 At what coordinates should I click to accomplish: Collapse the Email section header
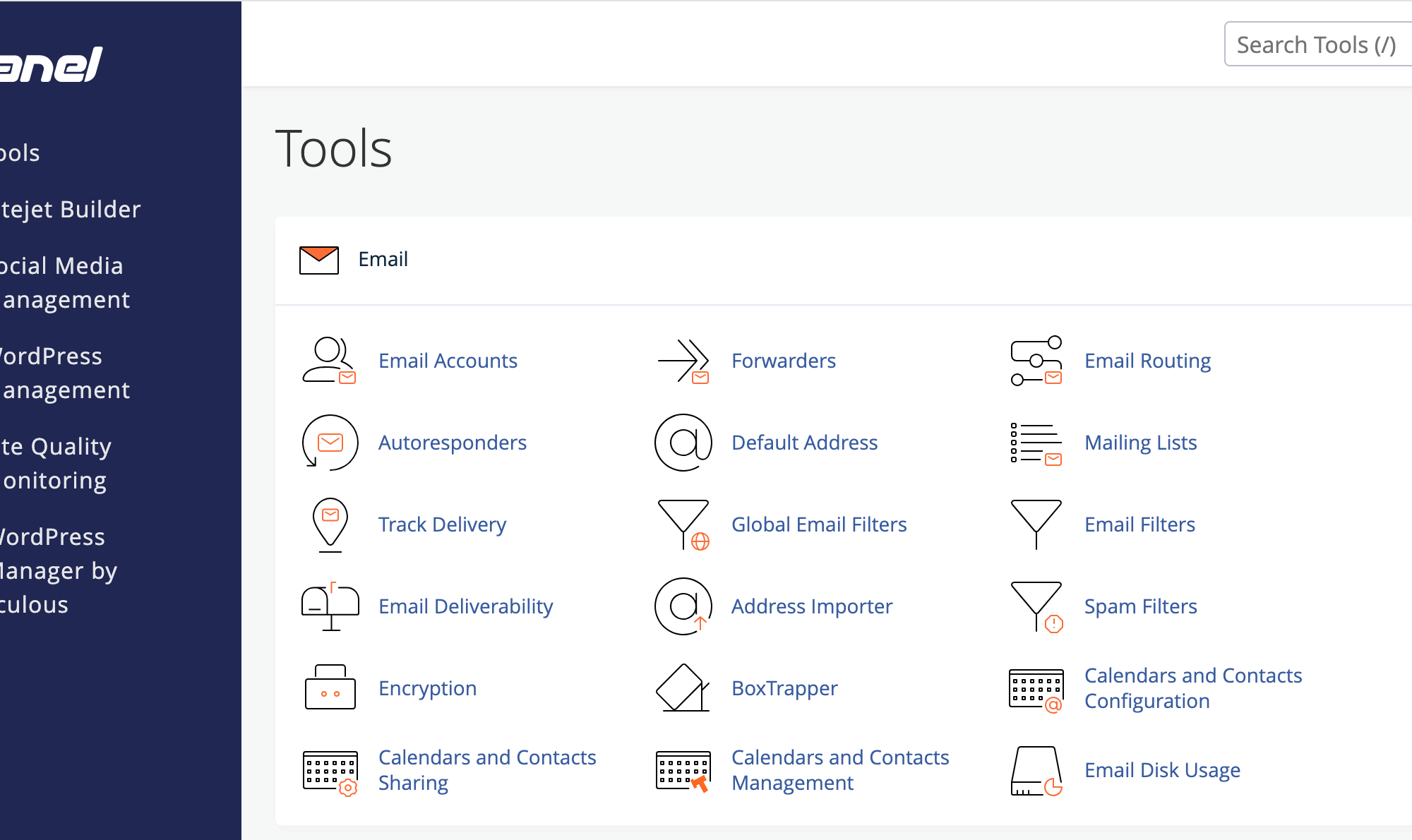pos(383,259)
